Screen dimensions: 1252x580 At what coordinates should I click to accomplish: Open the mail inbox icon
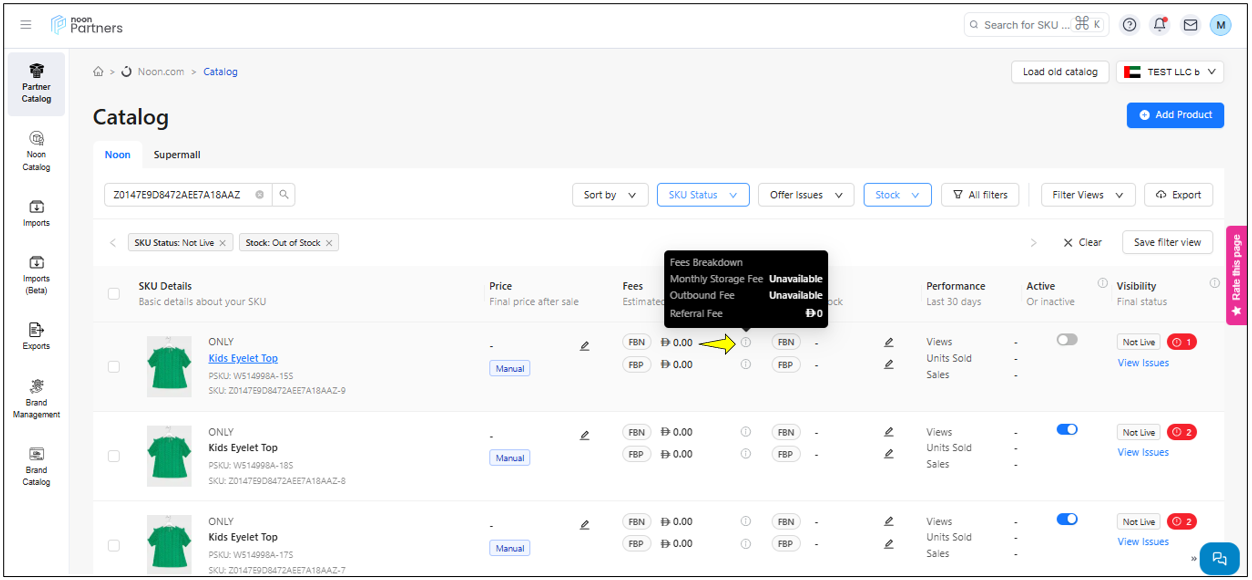[1190, 25]
